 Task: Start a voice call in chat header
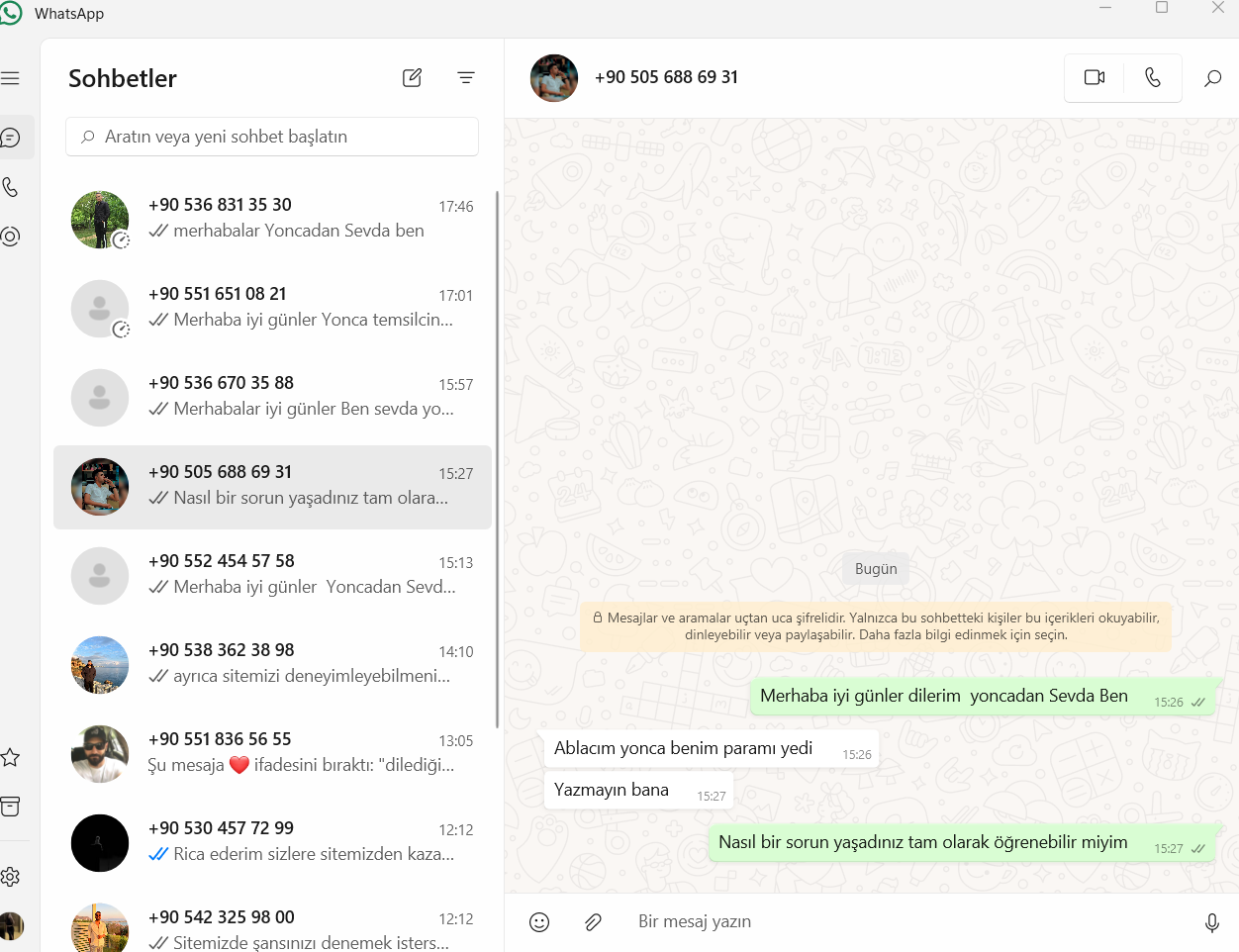click(1153, 77)
